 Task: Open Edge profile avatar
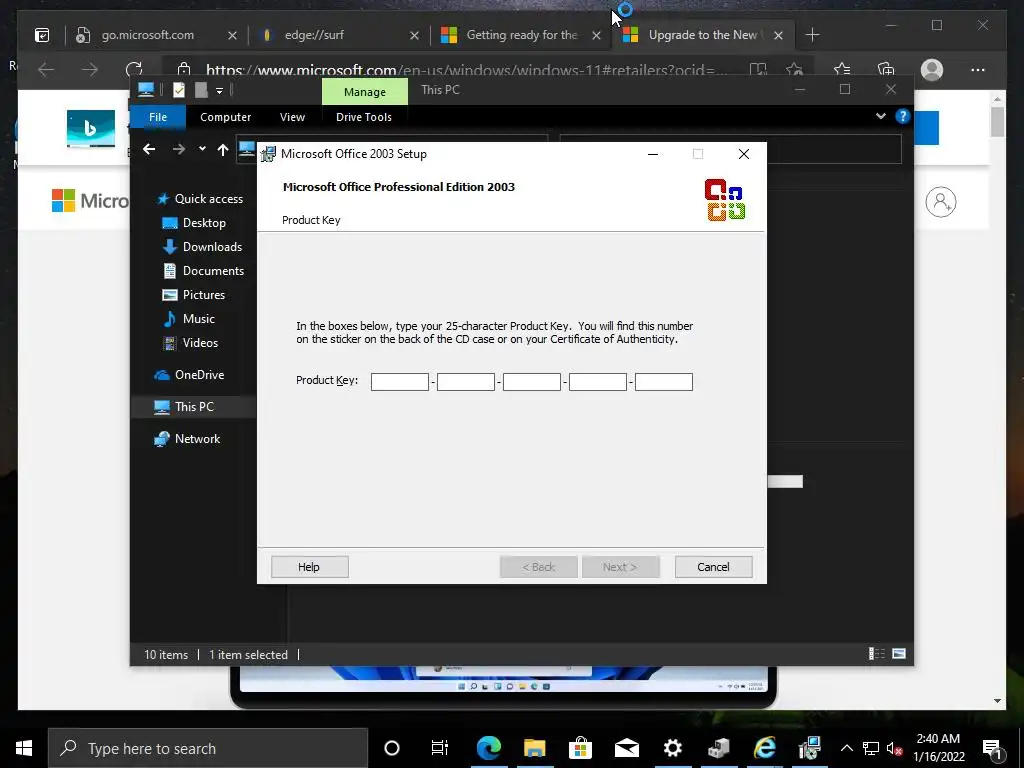pos(932,69)
